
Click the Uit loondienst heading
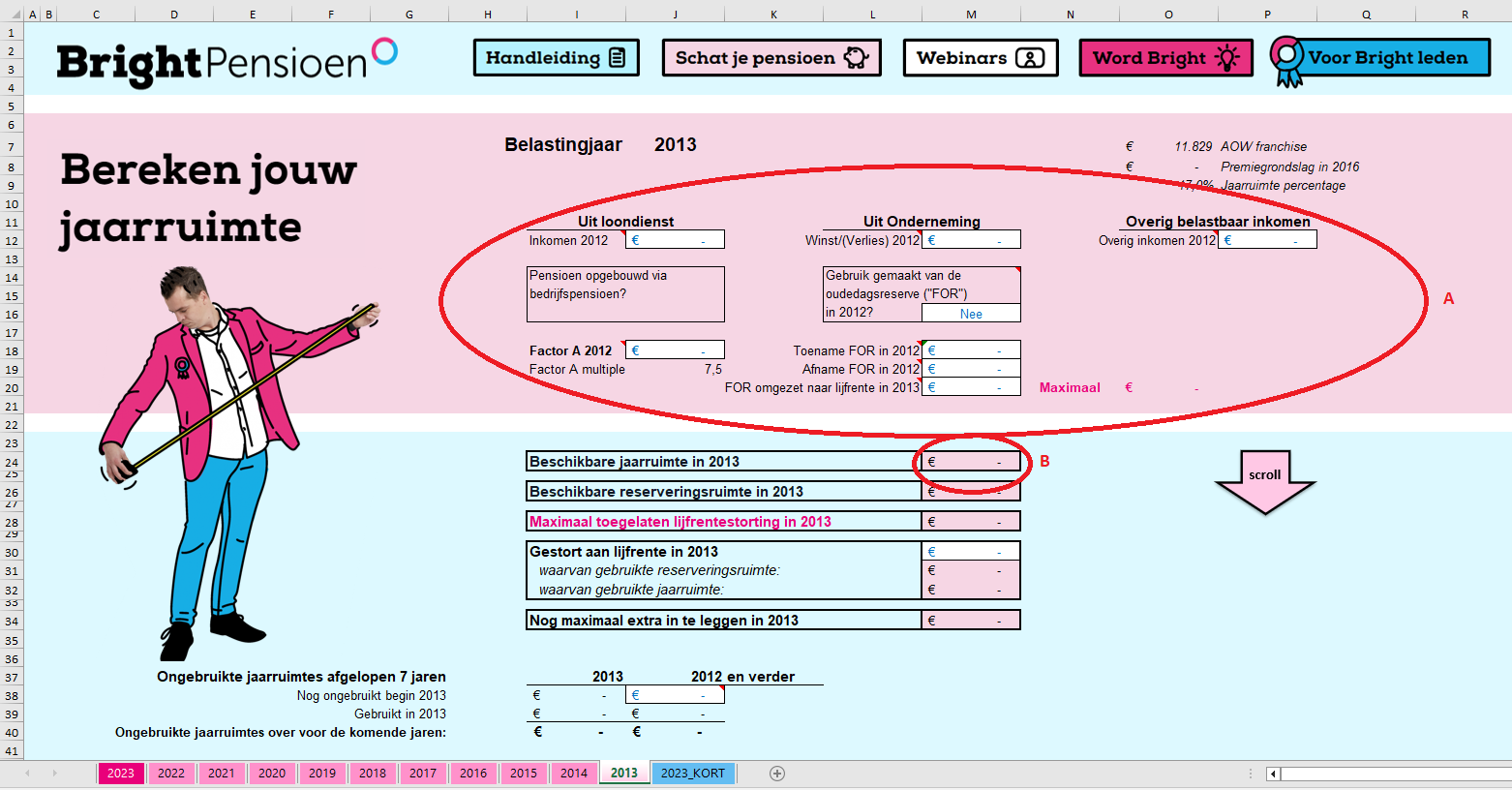[x=625, y=222]
